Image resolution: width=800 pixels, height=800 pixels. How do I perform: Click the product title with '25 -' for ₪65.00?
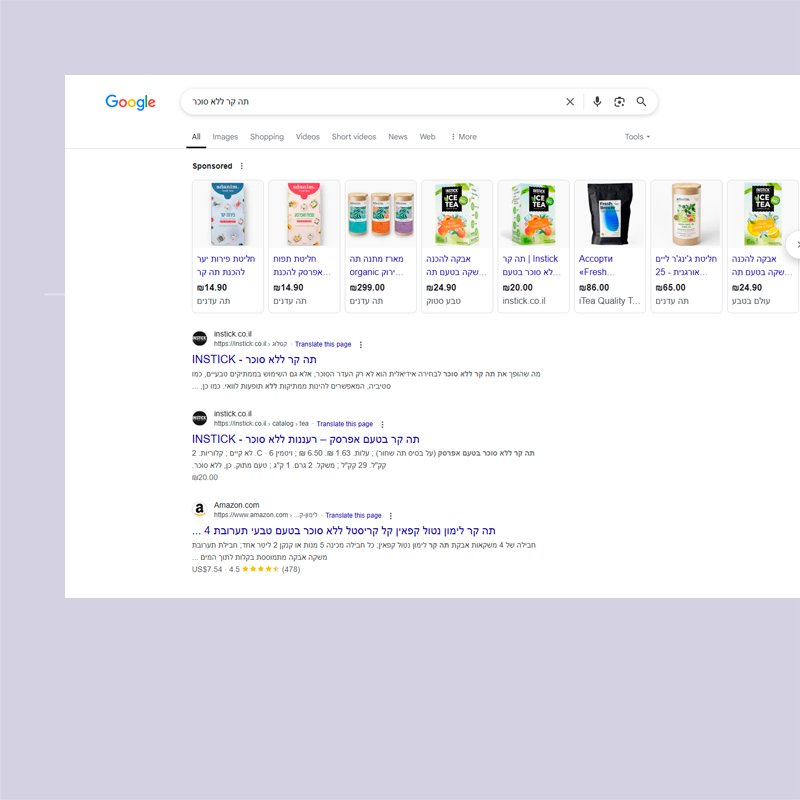pyautogui.click(x=686, y=265)
